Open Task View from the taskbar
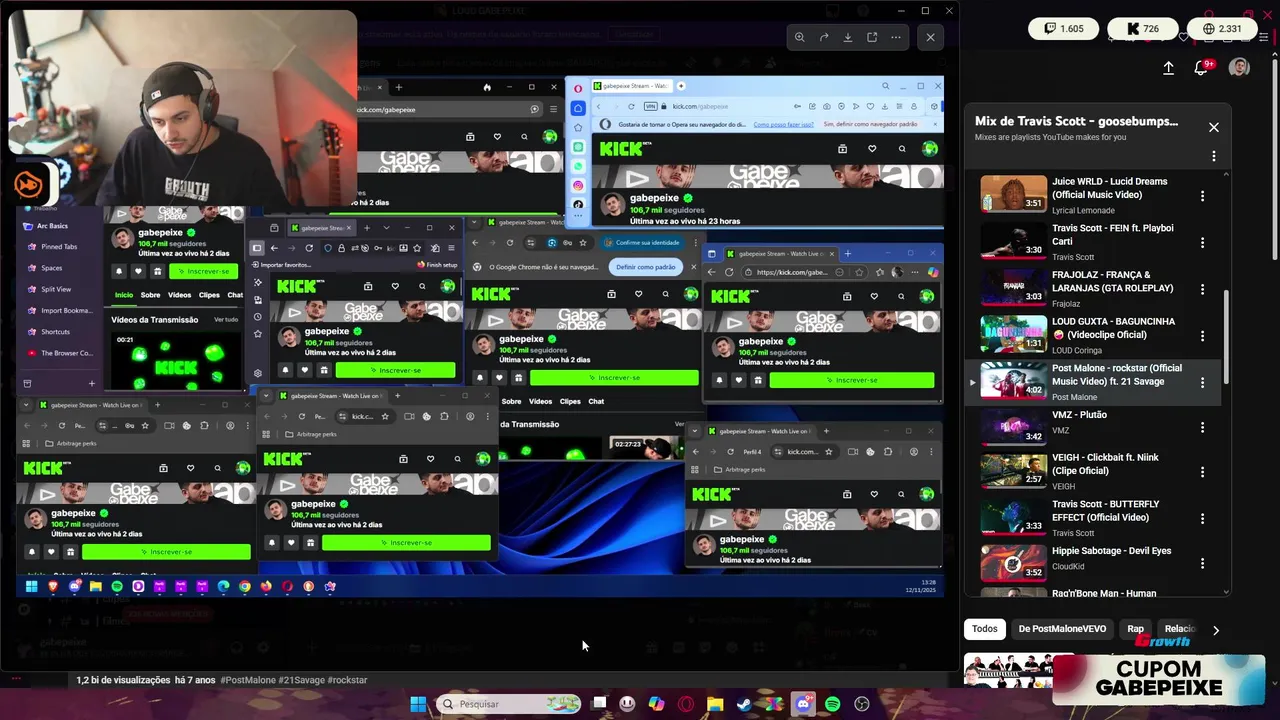The image size is (1280, 720). (x=599, y=704)
